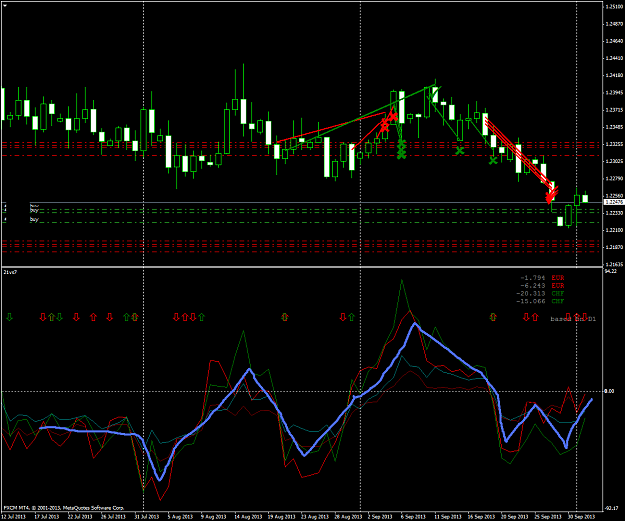Select the thick blue indicator line
The image size is (625, 521).
pos(250,370)
